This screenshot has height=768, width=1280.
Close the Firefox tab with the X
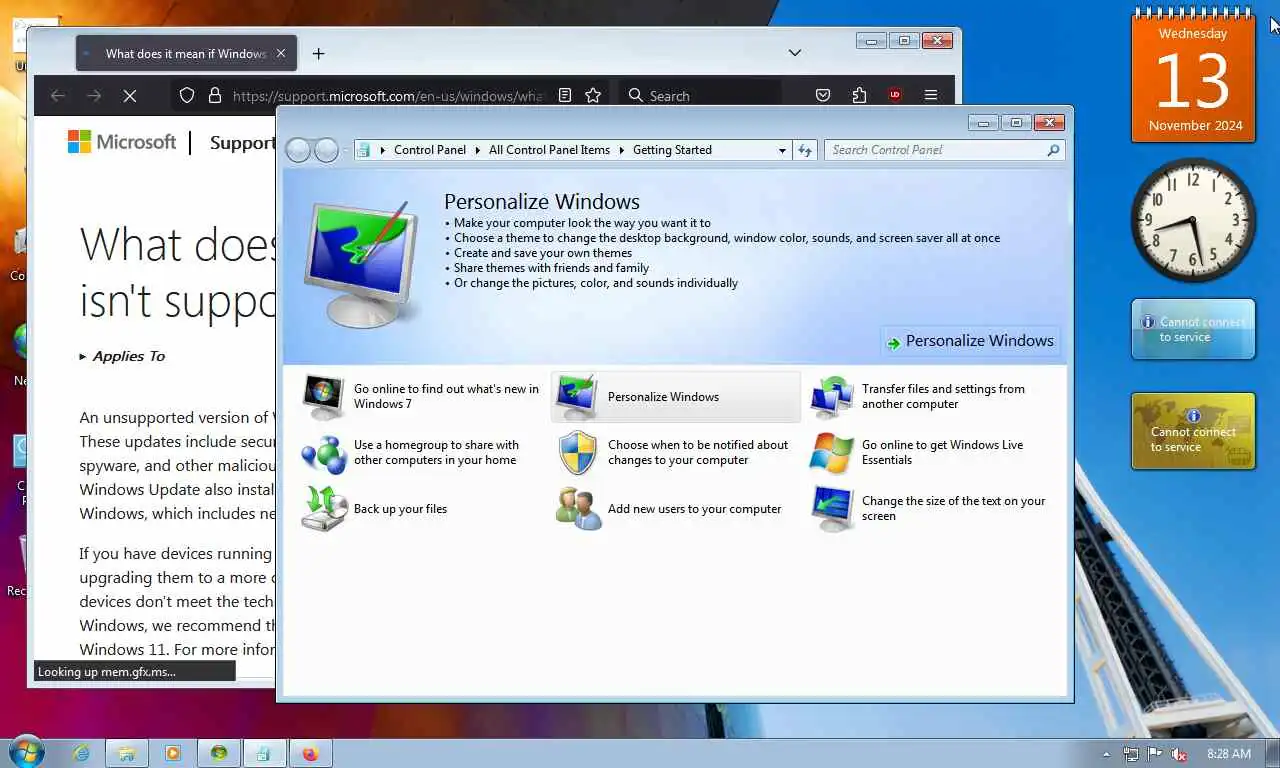(281, 54)
